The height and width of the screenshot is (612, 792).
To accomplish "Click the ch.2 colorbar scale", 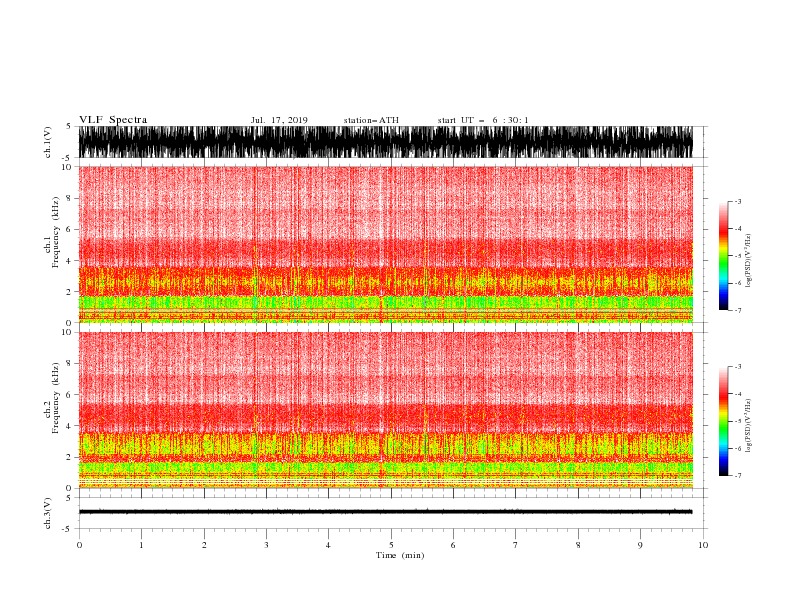I will pos(724,421).
